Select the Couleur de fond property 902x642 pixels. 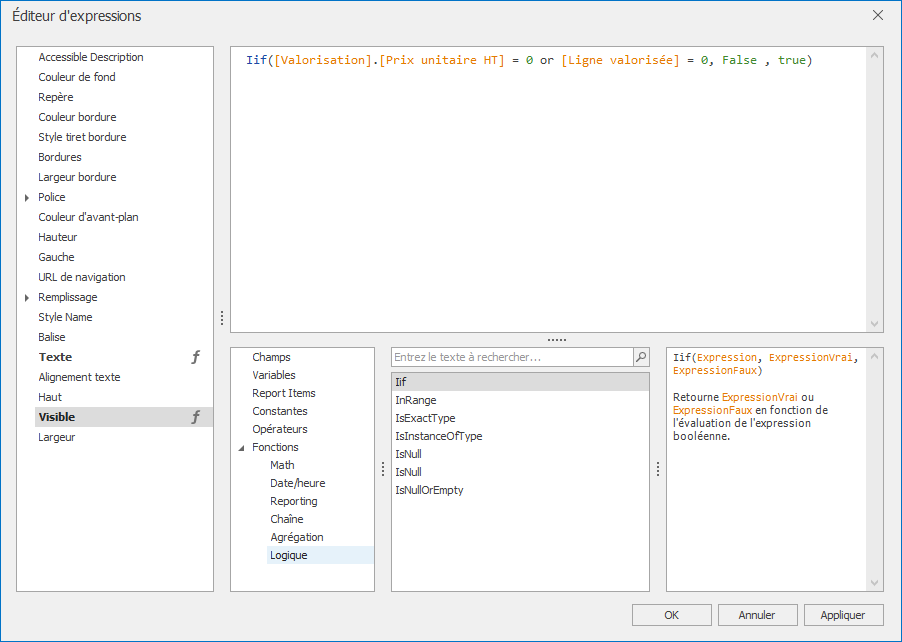coord(76,77)
